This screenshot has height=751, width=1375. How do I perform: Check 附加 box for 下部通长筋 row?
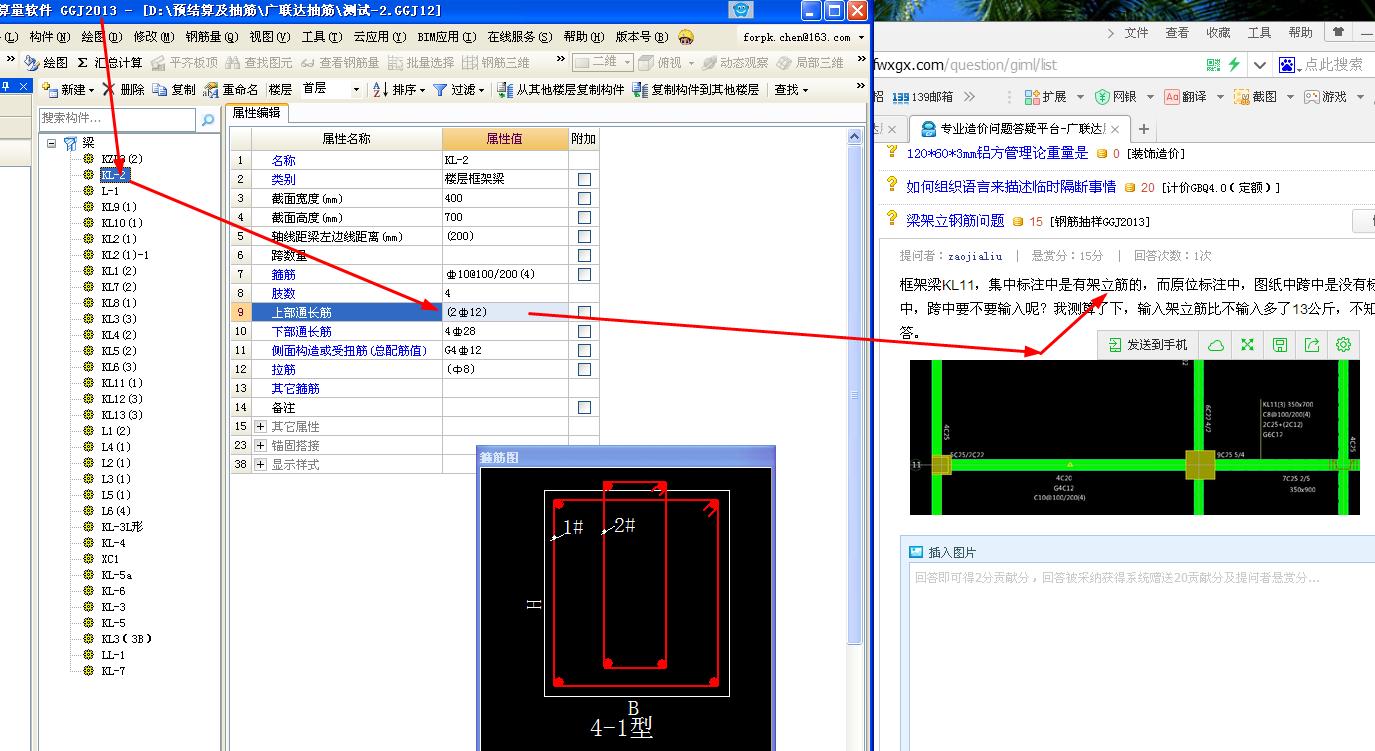[x=584, y=332]
